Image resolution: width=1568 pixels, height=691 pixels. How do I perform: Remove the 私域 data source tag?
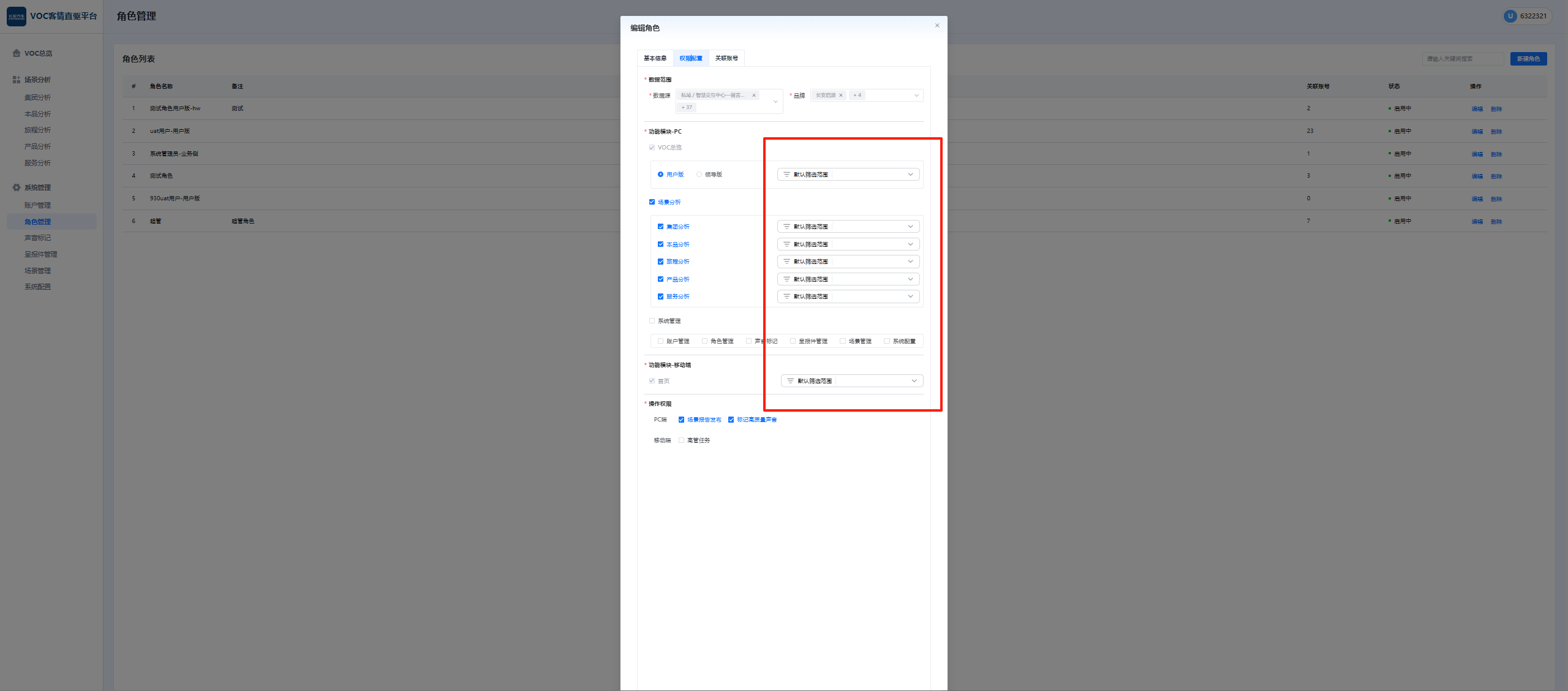coord(754,96)
